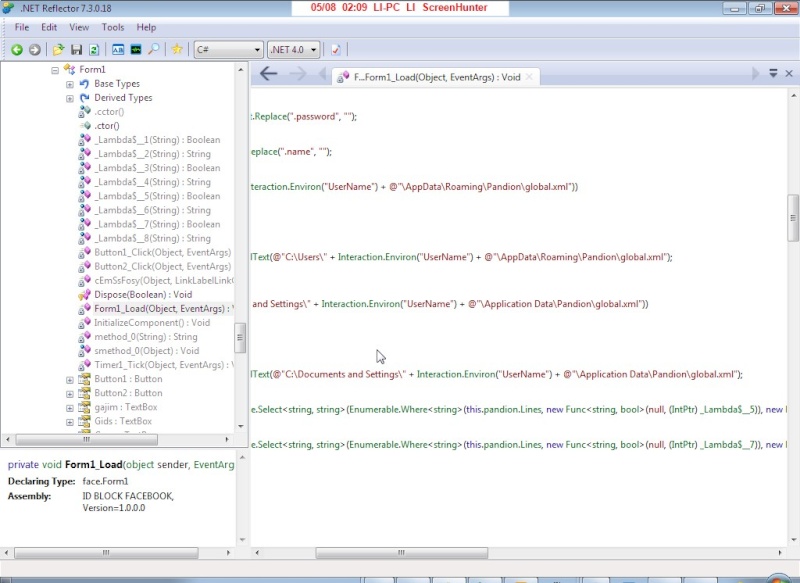Expand the Button1 : Button node
Viewport: 800px width, 583px height.
(x=70, y=380)
